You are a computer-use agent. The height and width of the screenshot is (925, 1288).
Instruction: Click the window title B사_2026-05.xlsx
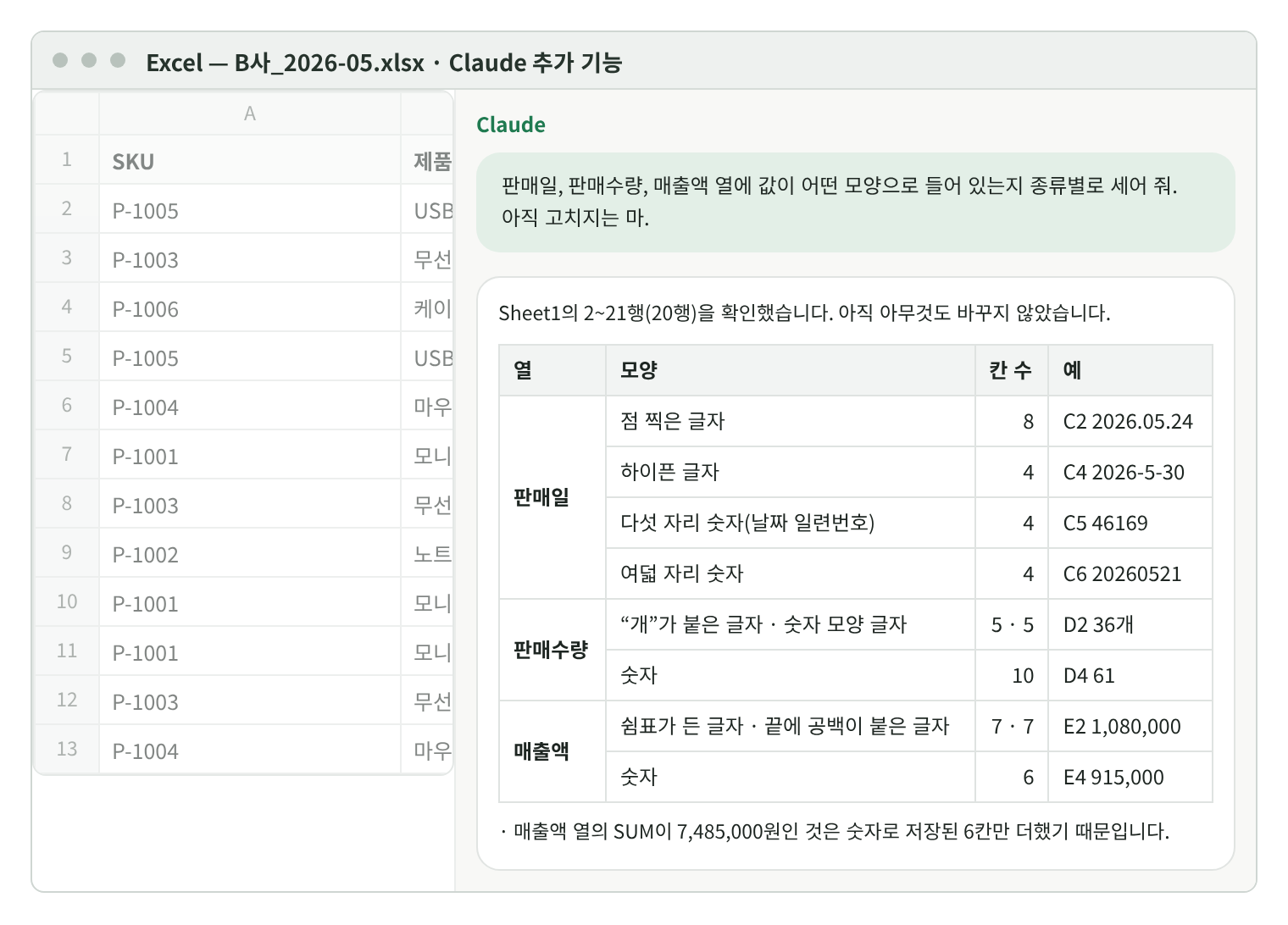[x=329, y=63]
